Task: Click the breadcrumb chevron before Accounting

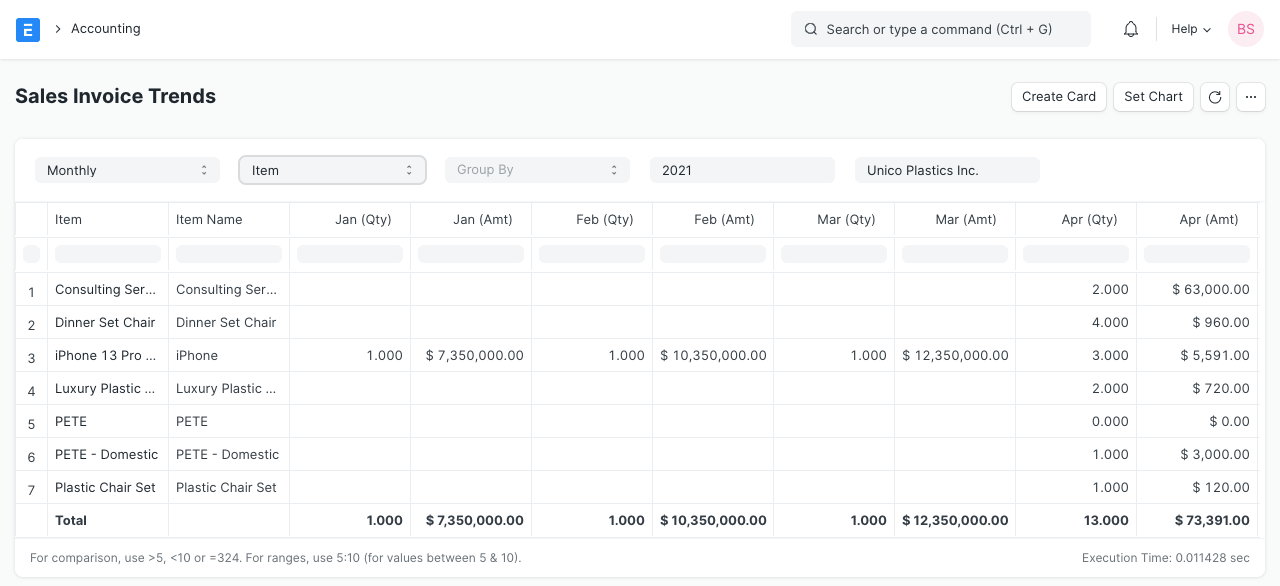Action: [x=58, y=29]
